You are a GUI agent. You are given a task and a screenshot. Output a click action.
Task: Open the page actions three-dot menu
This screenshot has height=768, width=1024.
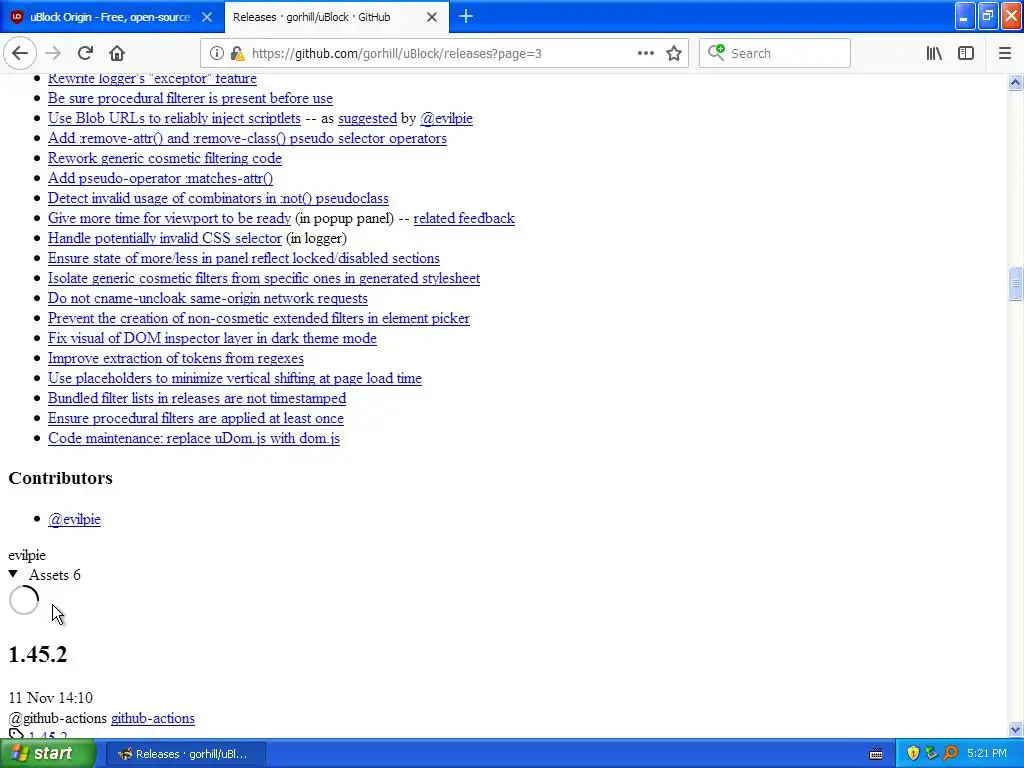click(x=645, y=54)
